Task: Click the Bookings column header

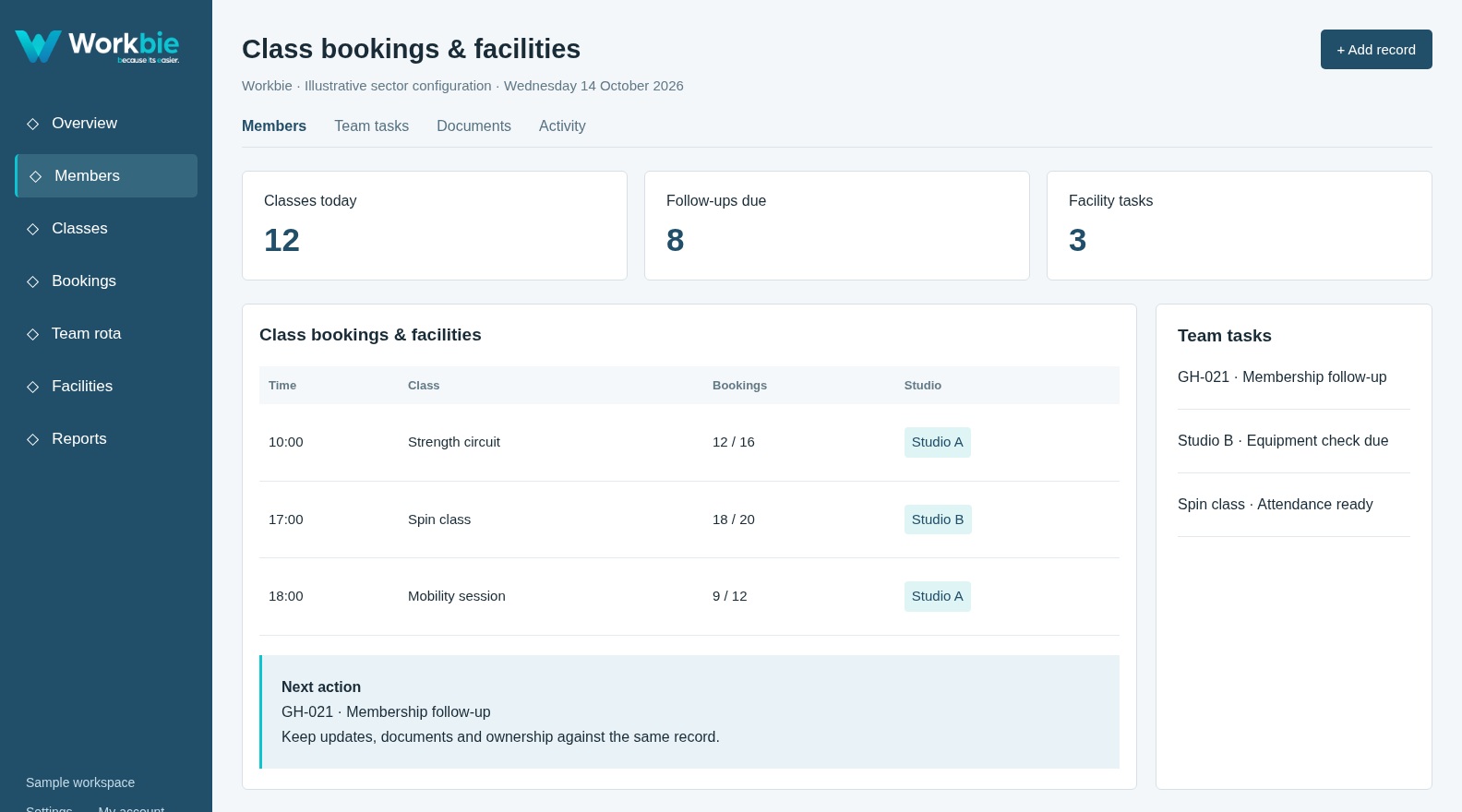Action: [739, 386]
